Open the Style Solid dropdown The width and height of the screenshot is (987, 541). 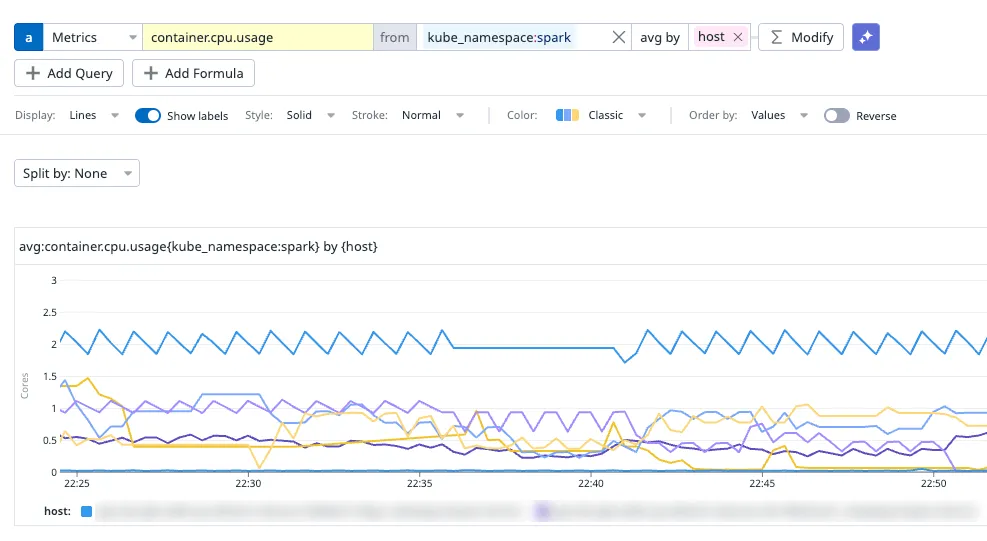[310, 115]
